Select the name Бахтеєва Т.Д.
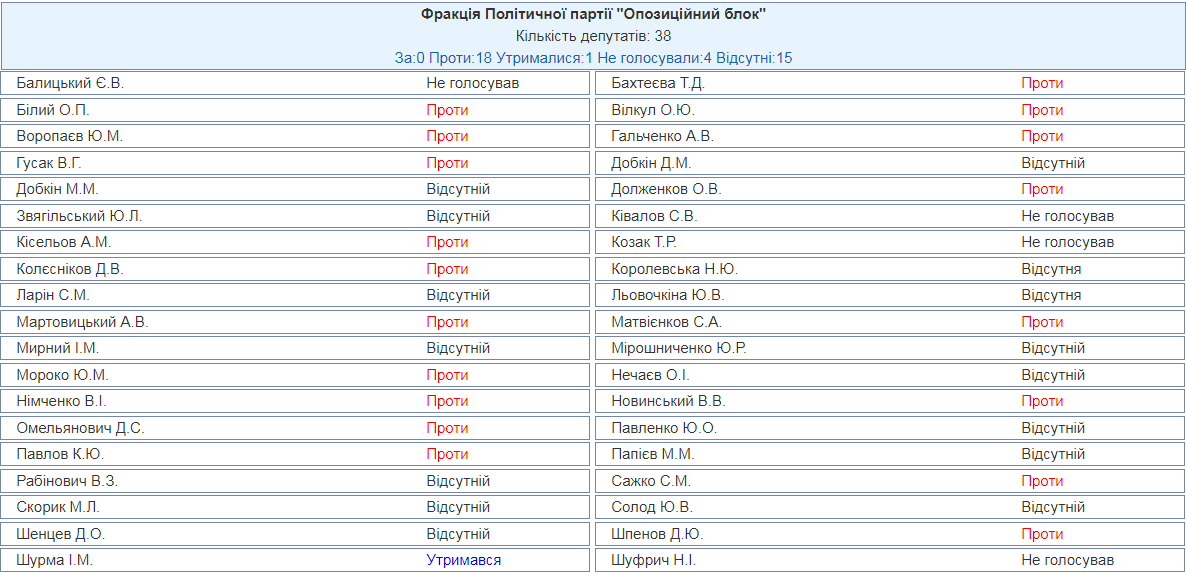This screenshot has width=1186, height=574. tap(658, 83)
